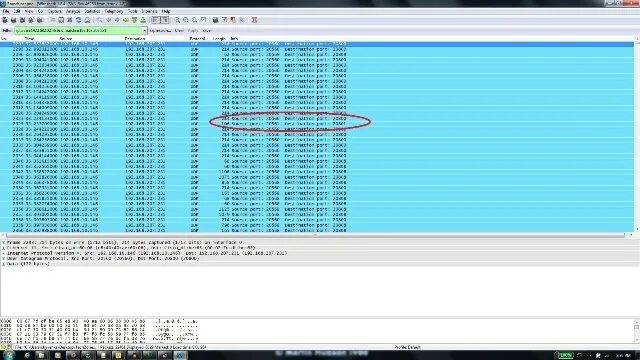
Task: Open the Capture menu
Action: [x=55, y=11]
